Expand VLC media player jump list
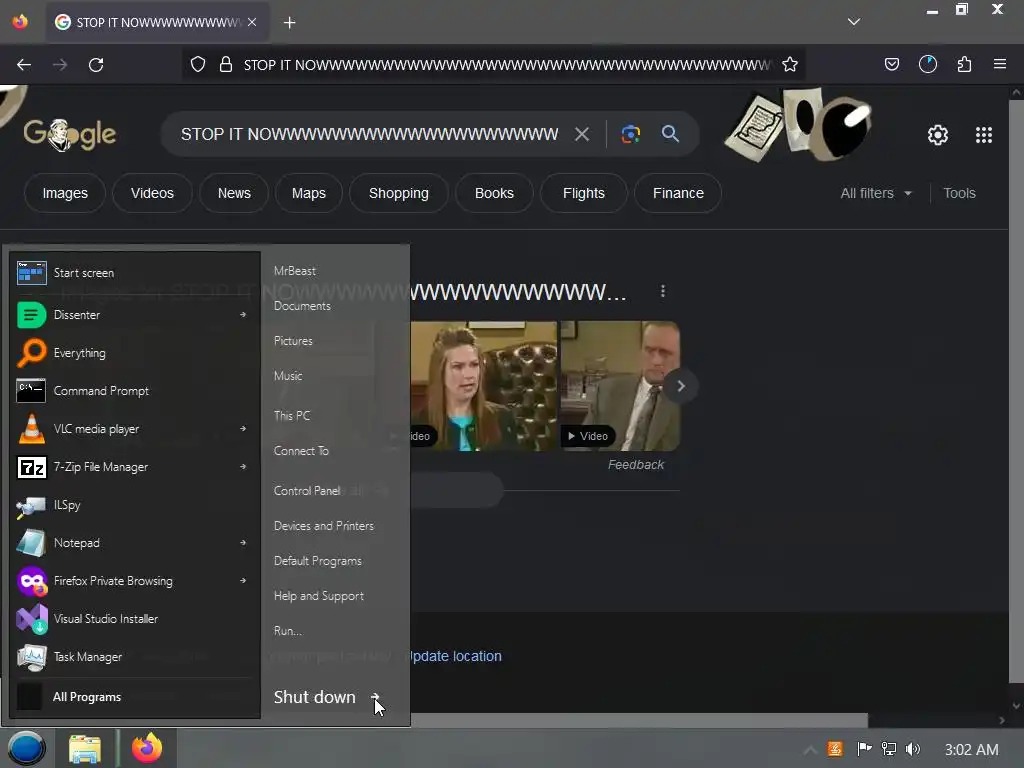The height and width of the screenshot is (768, 1024). (243, 428)
